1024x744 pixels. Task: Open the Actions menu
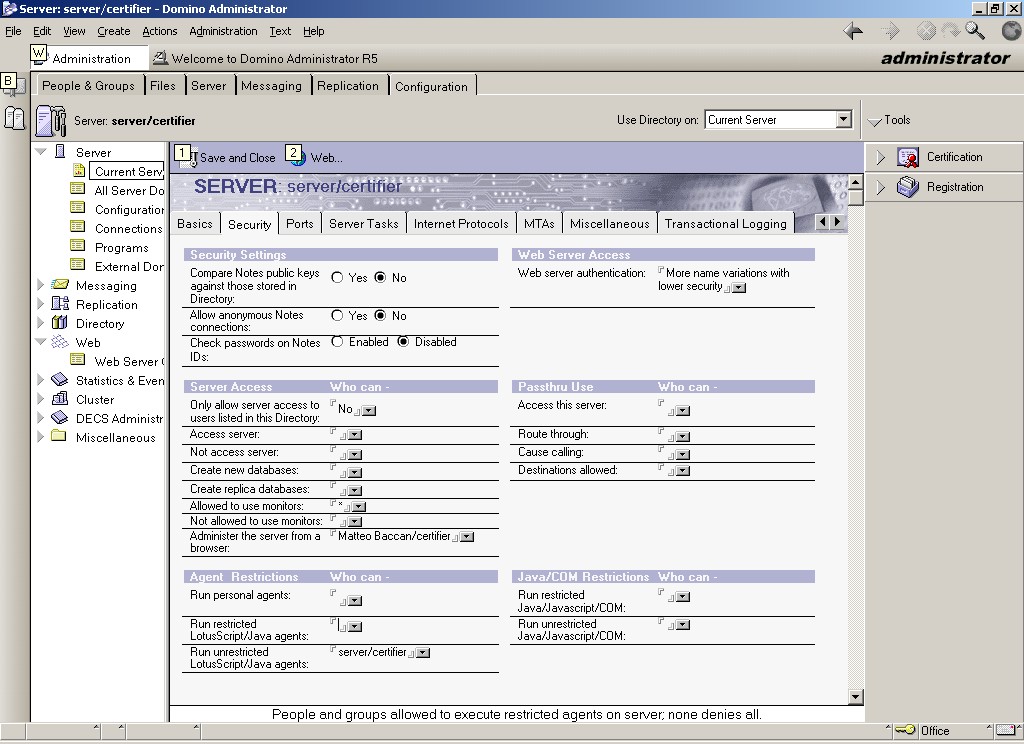pyautogui.click(x=159, y=31)
